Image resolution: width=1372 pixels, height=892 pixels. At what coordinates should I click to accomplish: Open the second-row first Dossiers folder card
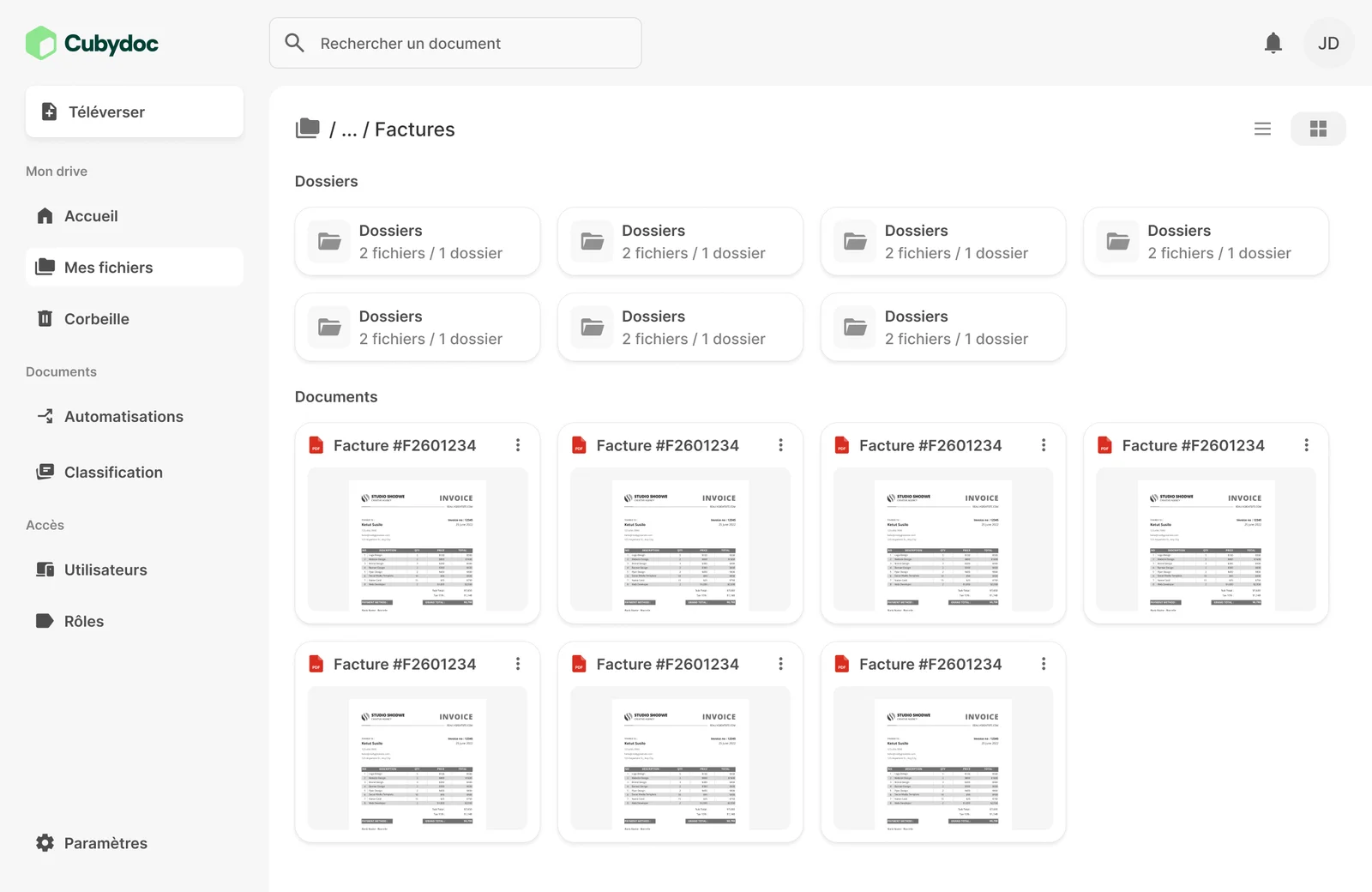click(x=418, y=328)
